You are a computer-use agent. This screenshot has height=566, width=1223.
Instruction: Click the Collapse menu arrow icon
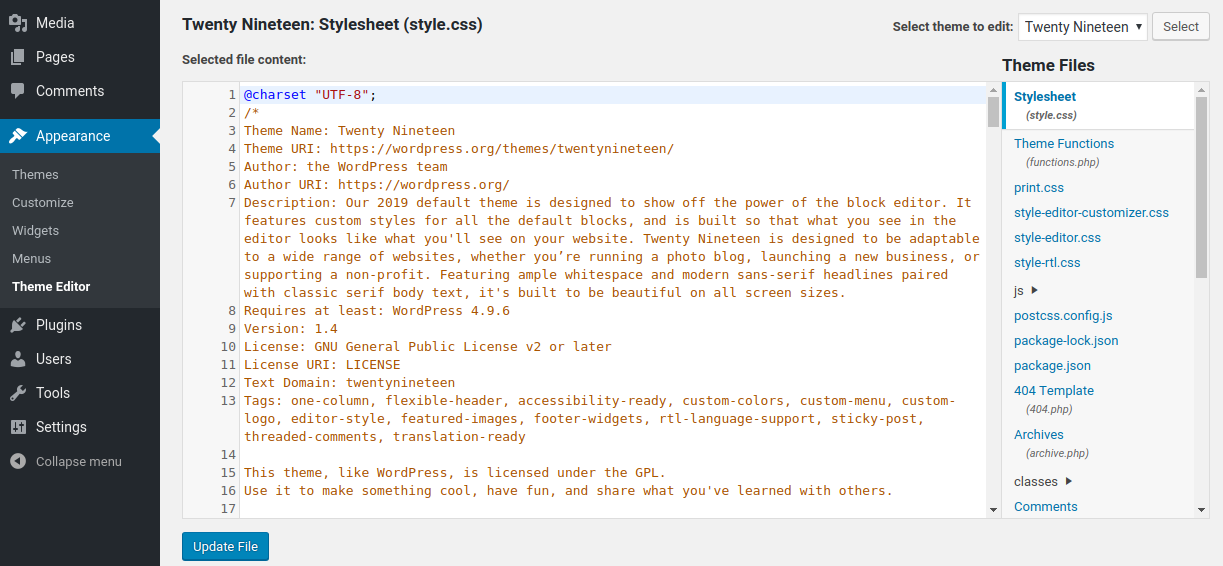click(18, 461)
